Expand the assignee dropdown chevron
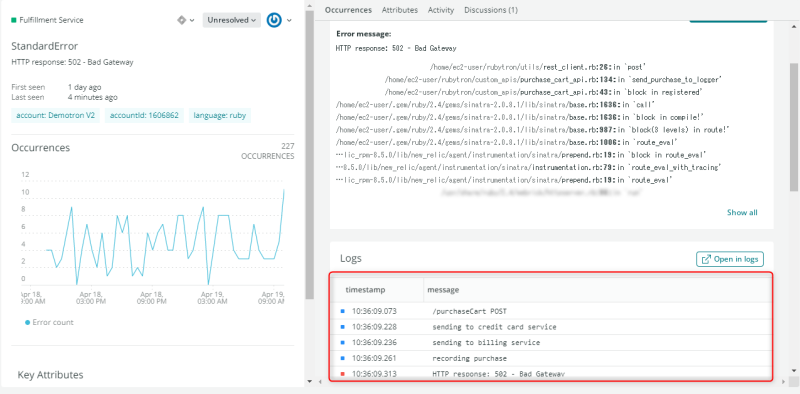This screenshot has width=800, height=394. (x=289, y=20)
